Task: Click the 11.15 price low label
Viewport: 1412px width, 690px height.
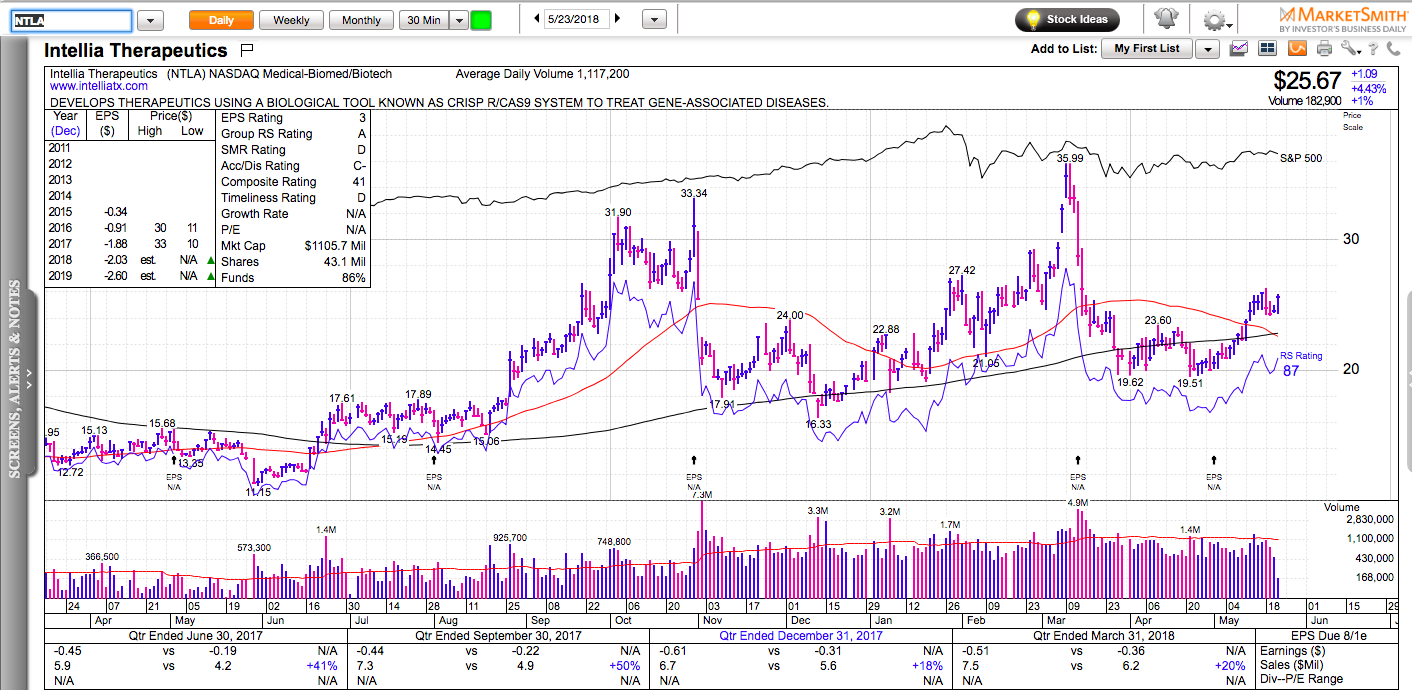Action: click(259, 492)
